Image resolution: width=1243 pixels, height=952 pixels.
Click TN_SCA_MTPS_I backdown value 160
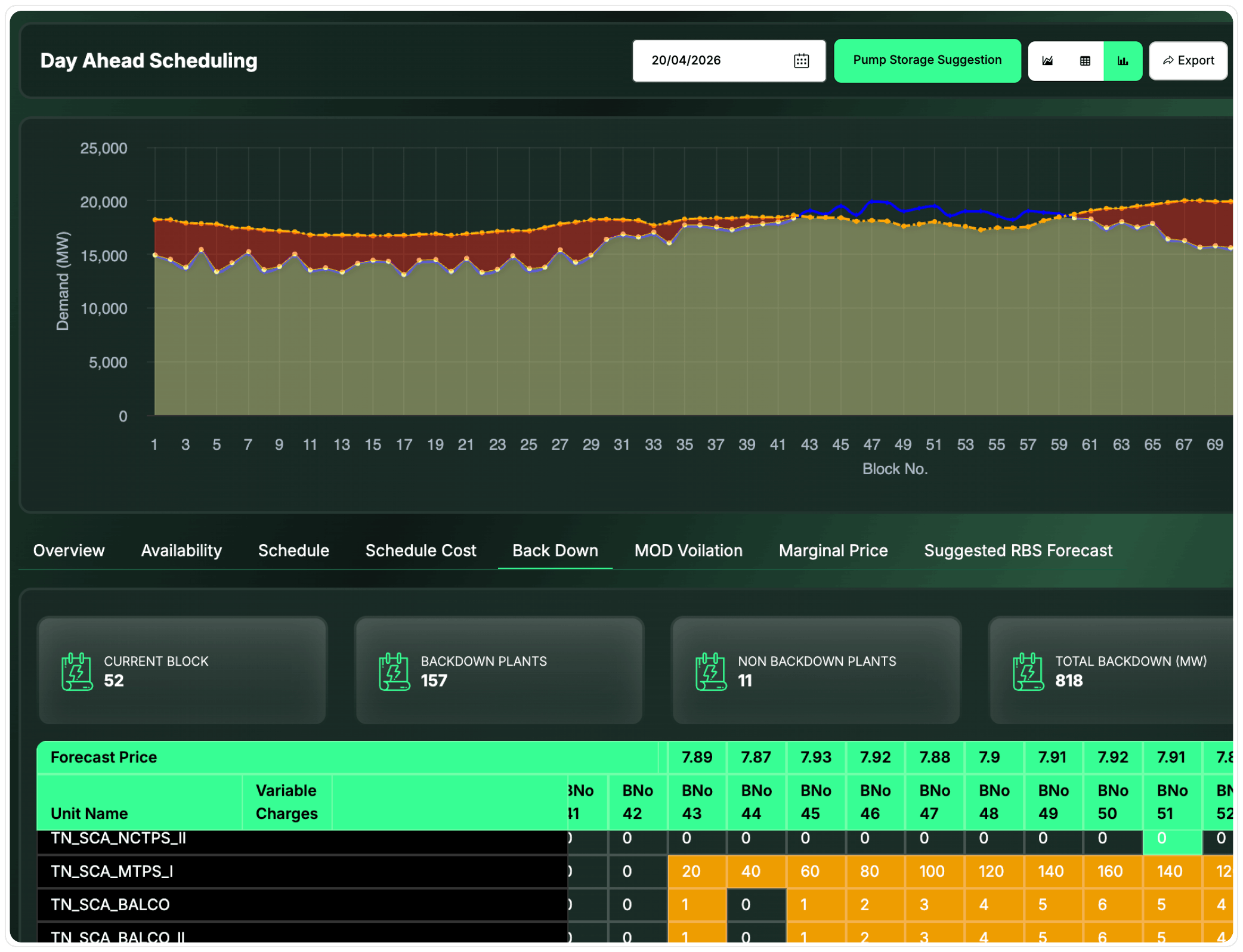pos(1112,871)
